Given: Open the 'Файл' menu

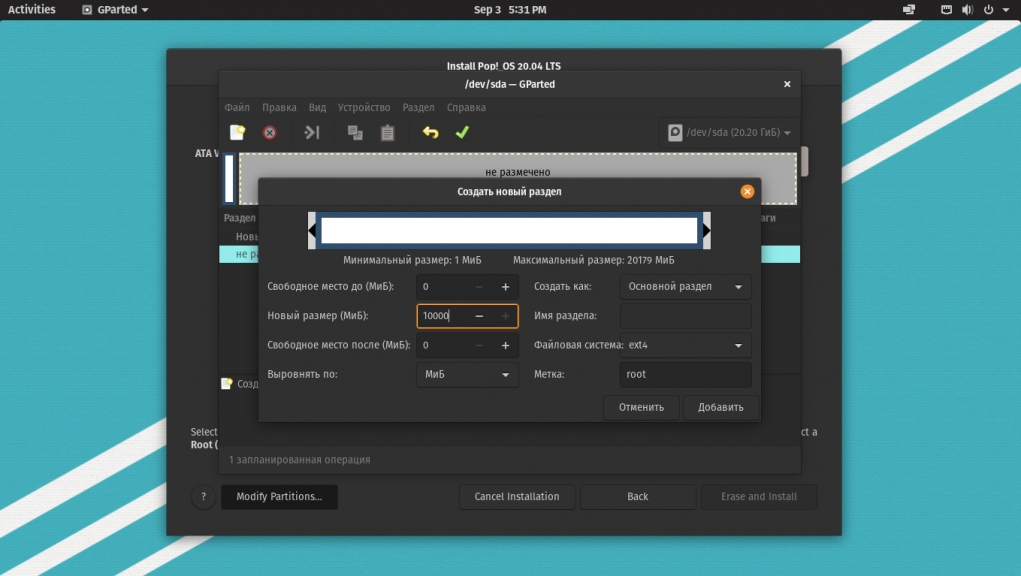Looking at the screenshot, I should [237, 107].
